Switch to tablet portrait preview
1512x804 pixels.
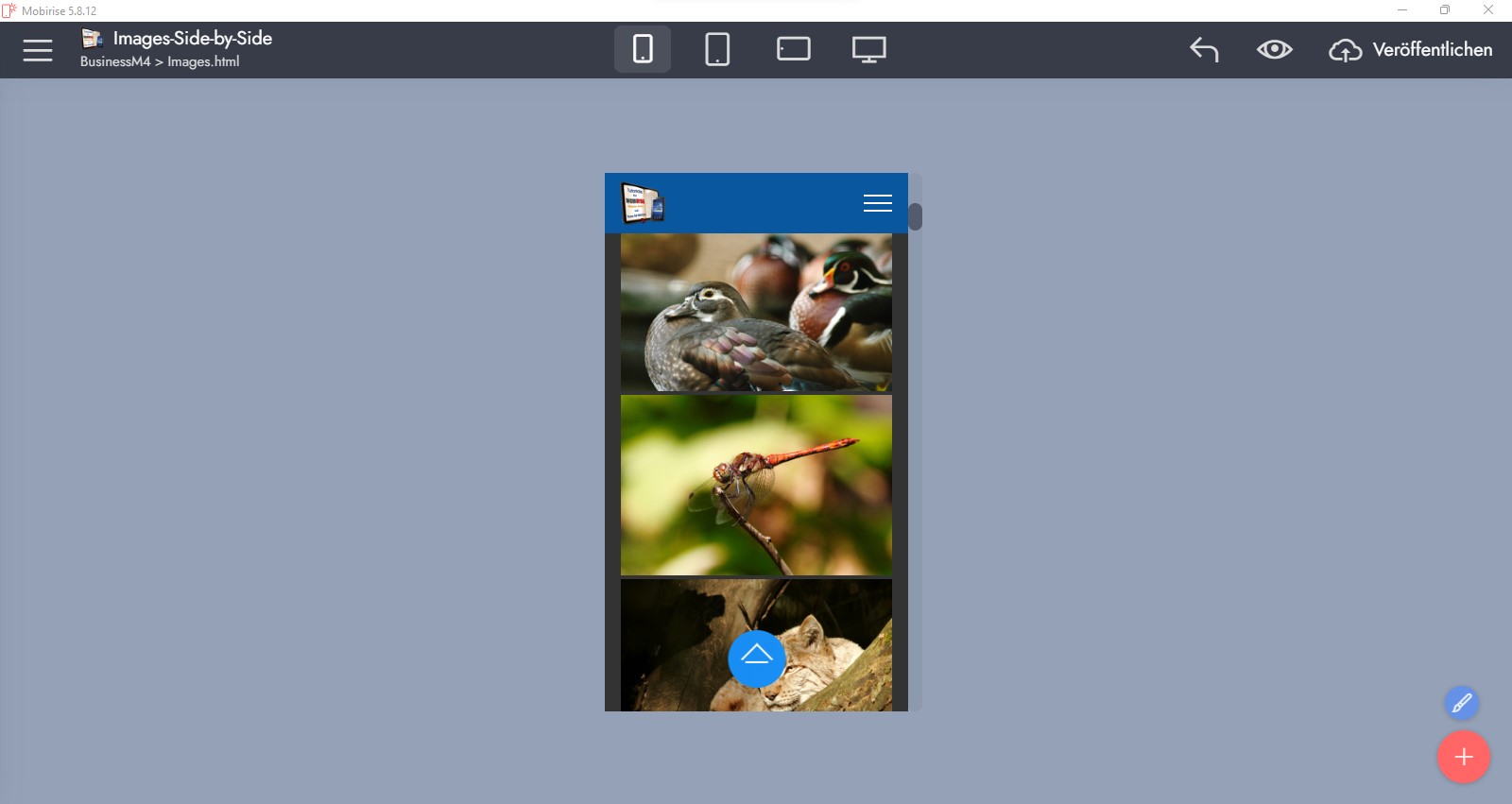(x=717, y=49)
